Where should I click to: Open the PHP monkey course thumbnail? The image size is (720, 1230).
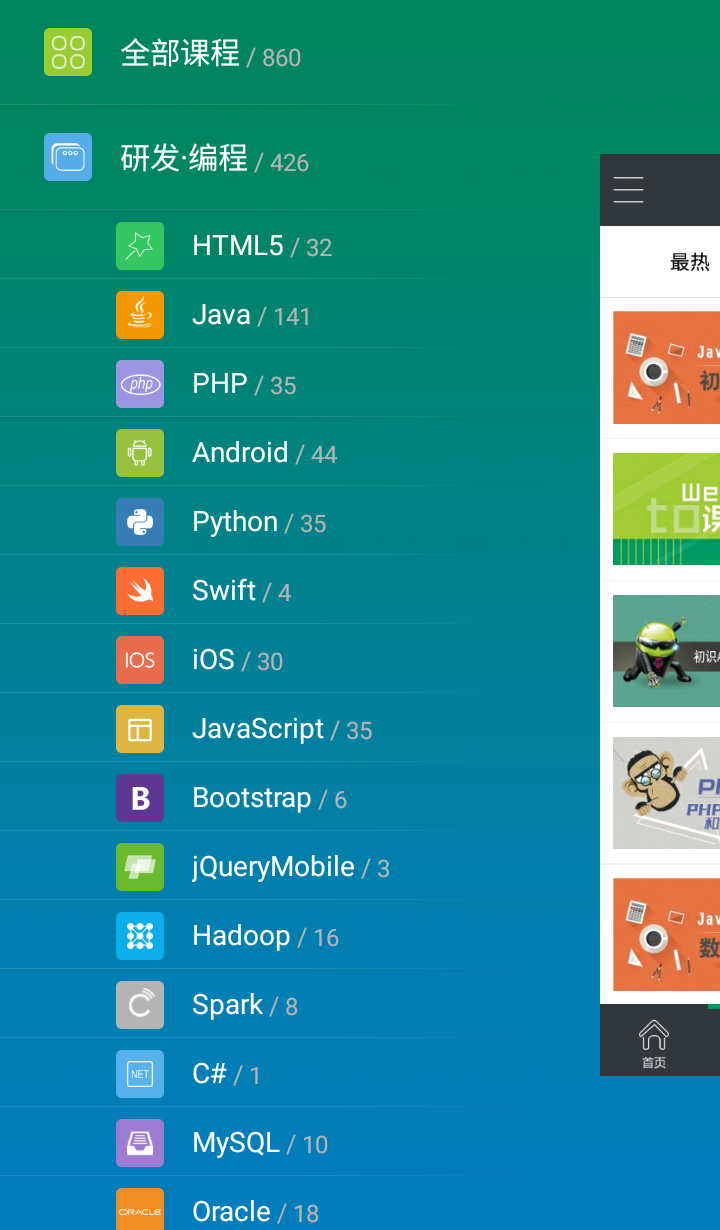[666, 793]
